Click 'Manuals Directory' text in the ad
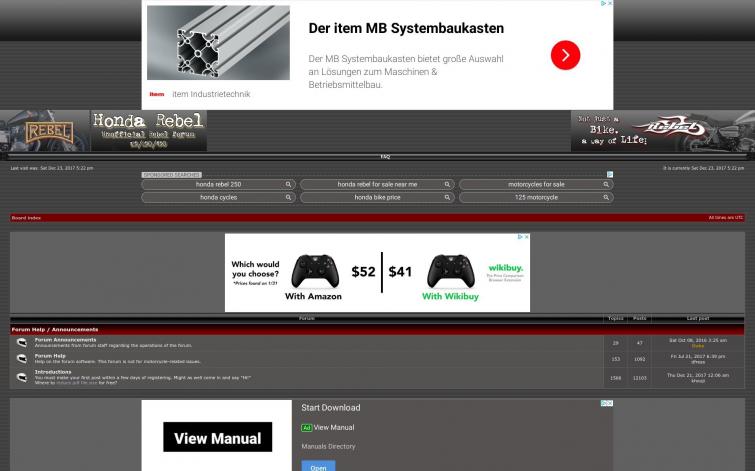This screenshot has height=471, width=755. pos(328,447)
